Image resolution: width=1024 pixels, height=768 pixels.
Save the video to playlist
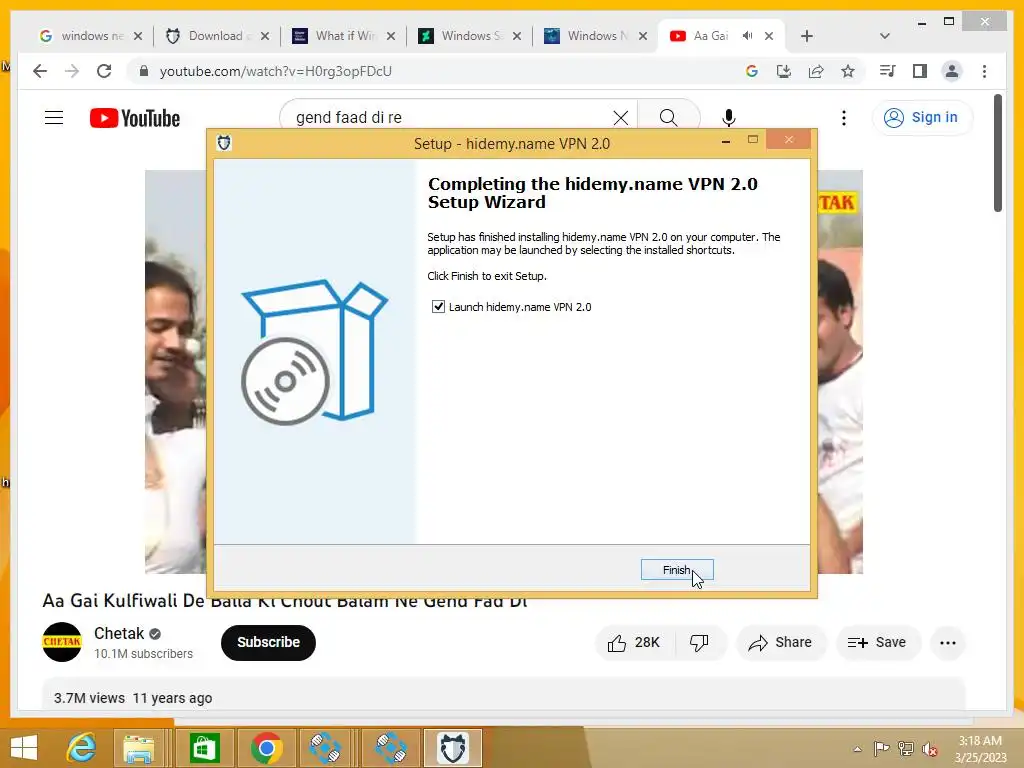pos(878,643)
